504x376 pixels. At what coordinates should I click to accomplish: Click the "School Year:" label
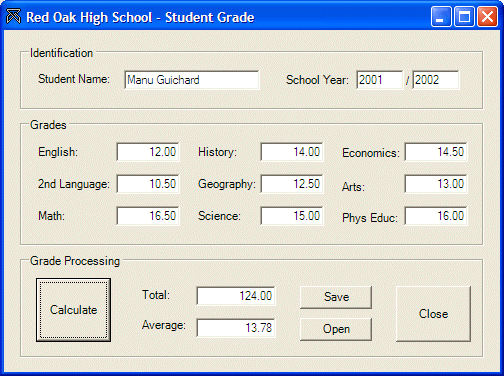pos(317,80)
